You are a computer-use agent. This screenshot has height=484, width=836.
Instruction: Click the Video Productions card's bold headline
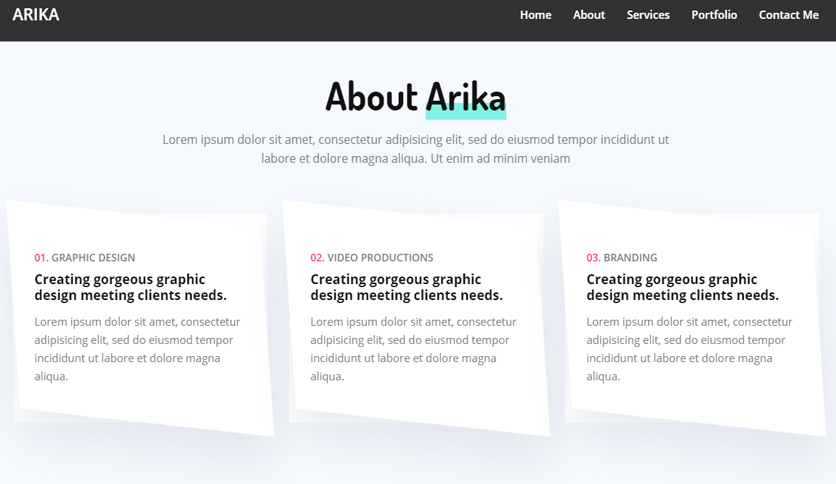click(406, 287)
